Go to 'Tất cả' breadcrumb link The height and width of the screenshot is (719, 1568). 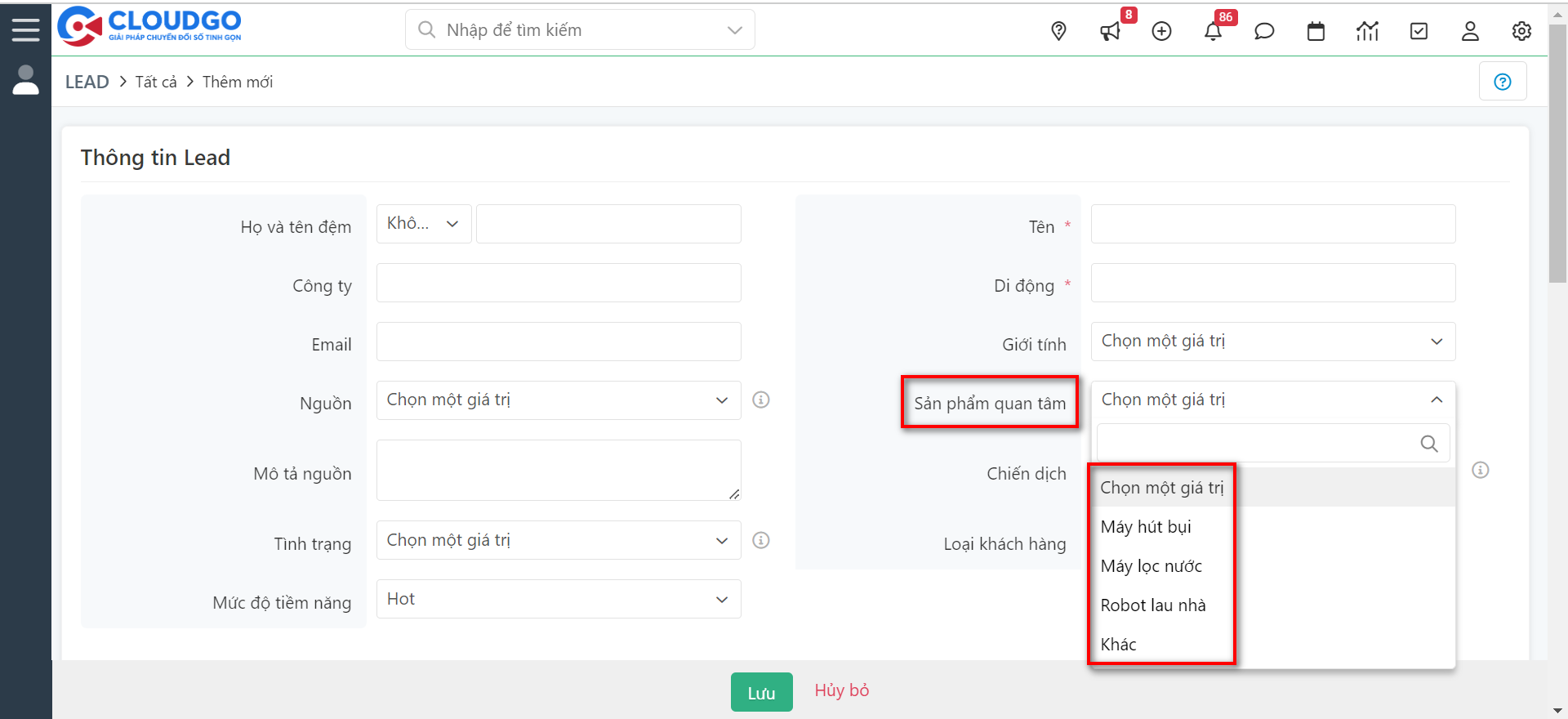click(x=156, y=82)
